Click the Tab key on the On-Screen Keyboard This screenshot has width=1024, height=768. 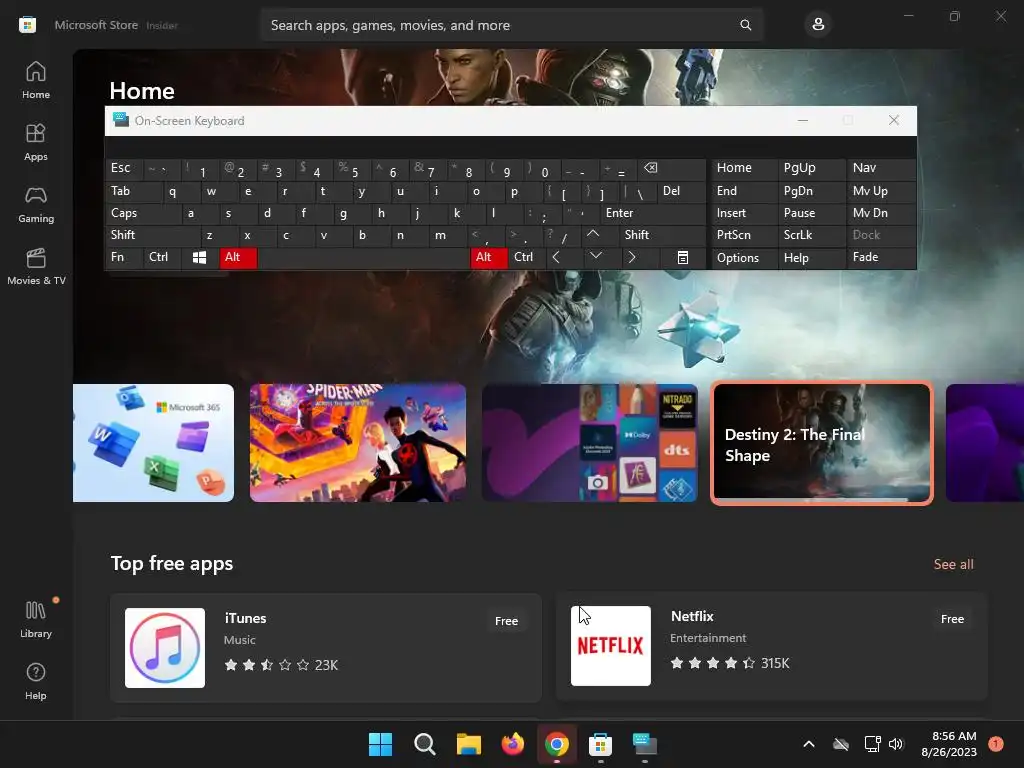[133, 191]
